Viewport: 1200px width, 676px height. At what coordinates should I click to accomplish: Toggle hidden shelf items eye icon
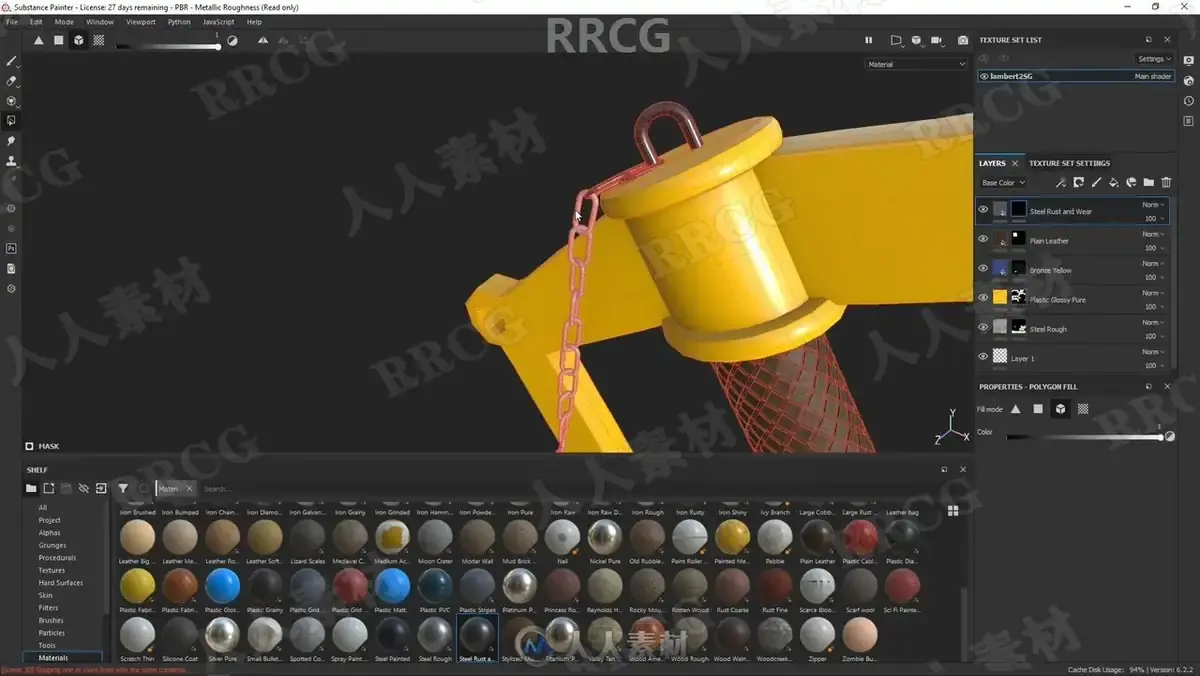(84, 489)
